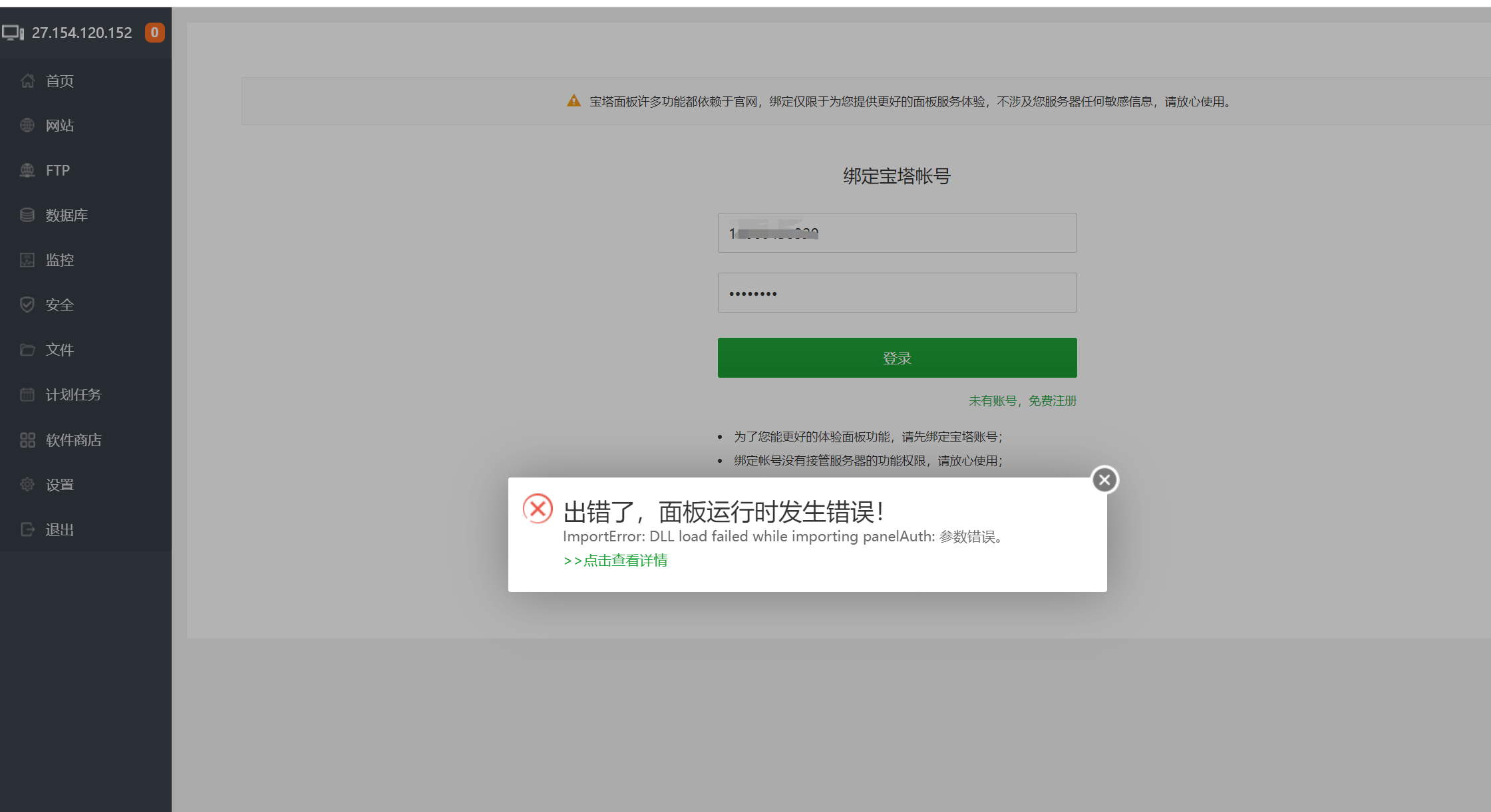Click the red error X icon in dialog

coord(538,509)
